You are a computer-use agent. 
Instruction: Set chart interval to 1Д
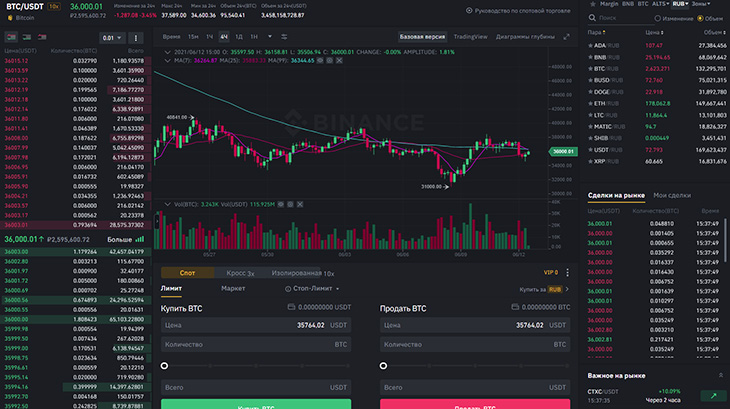239,37
